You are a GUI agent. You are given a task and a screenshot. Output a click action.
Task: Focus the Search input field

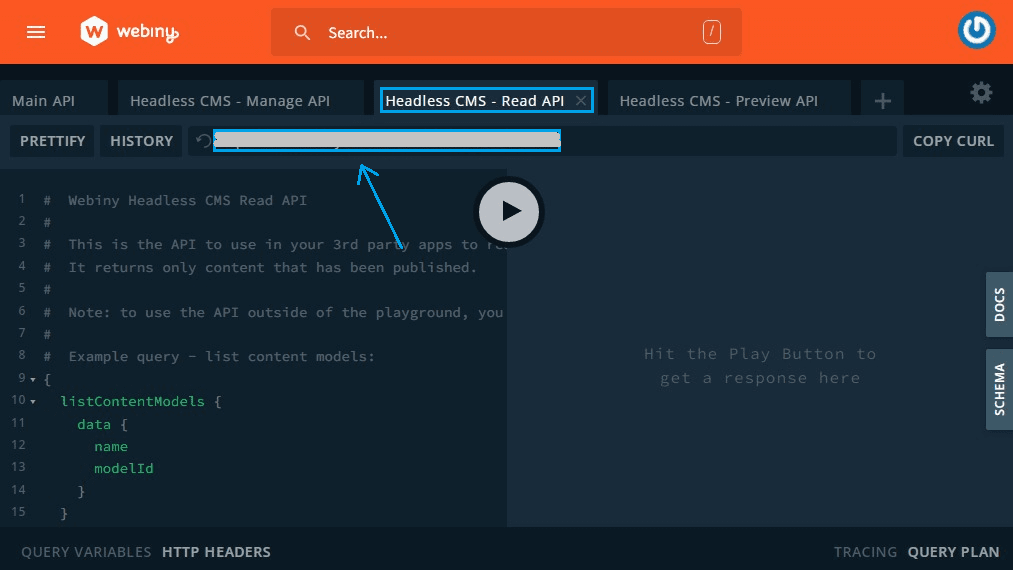[x=506, y=32]
